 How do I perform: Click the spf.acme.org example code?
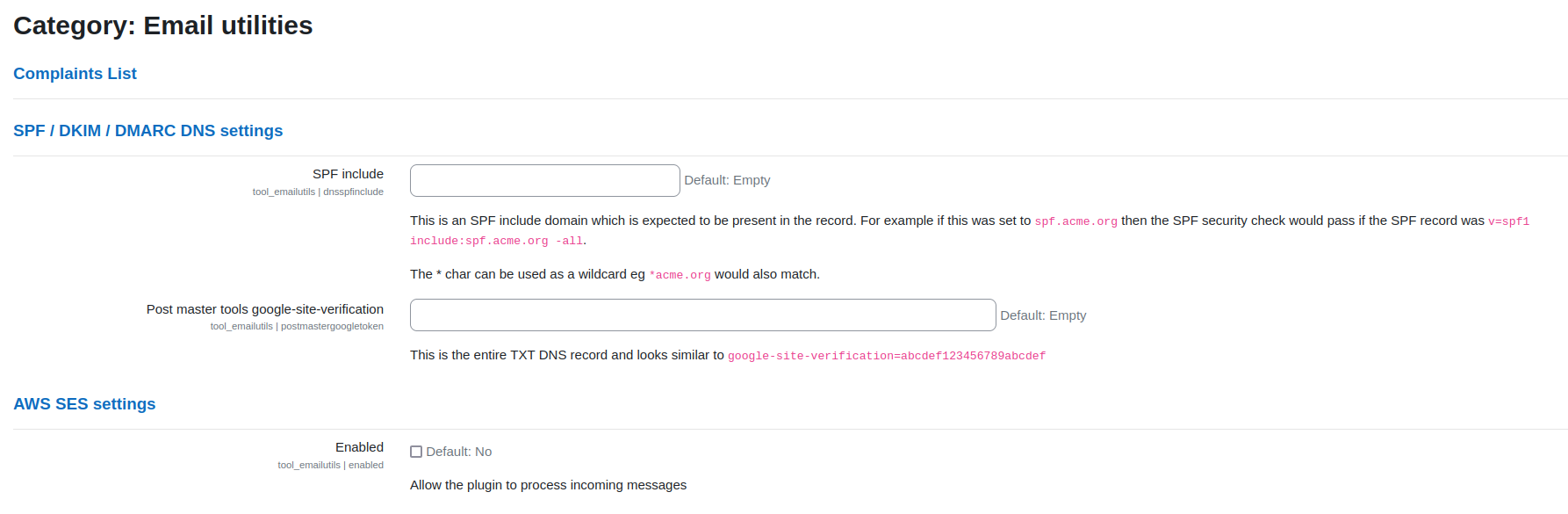pos(1075,221)
